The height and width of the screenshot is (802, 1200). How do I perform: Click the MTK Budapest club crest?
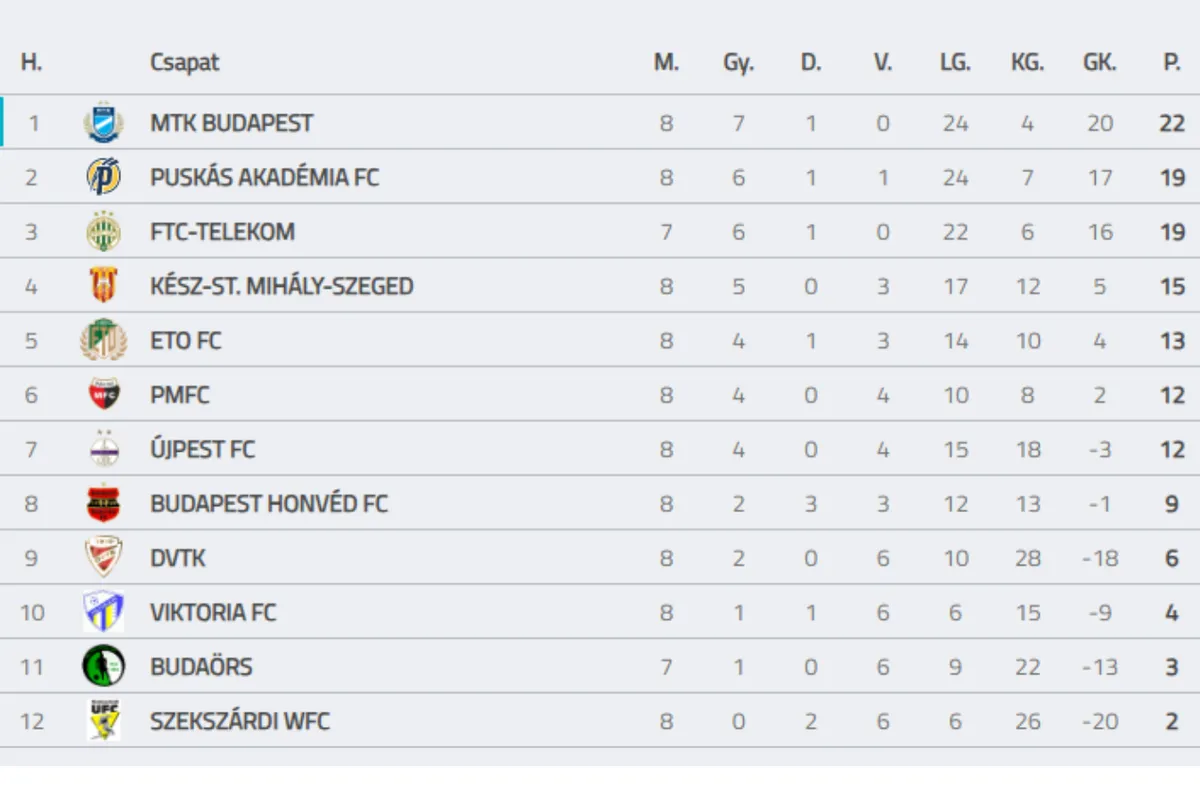click(x=103, y=123)
